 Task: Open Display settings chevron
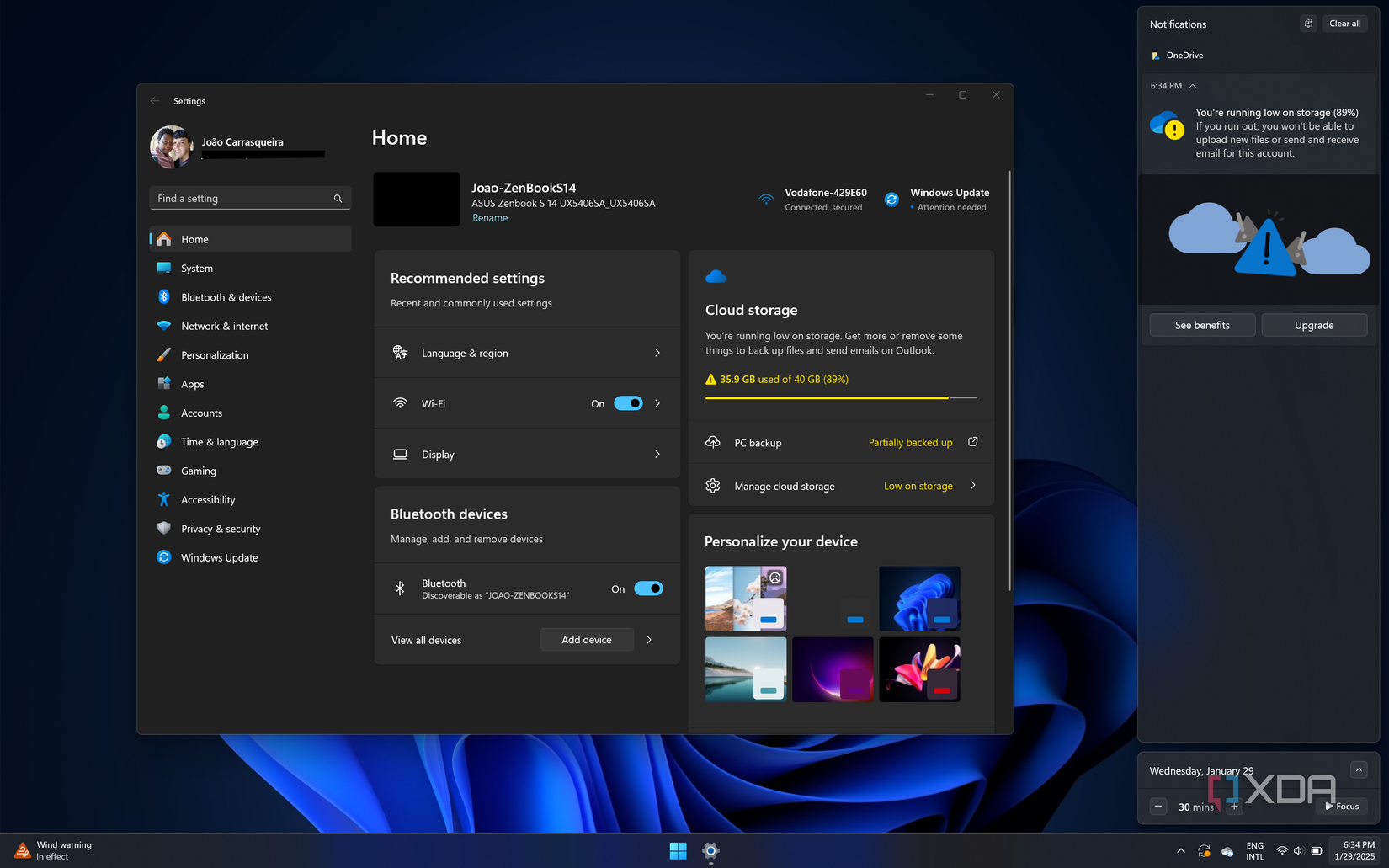(657, 454)
